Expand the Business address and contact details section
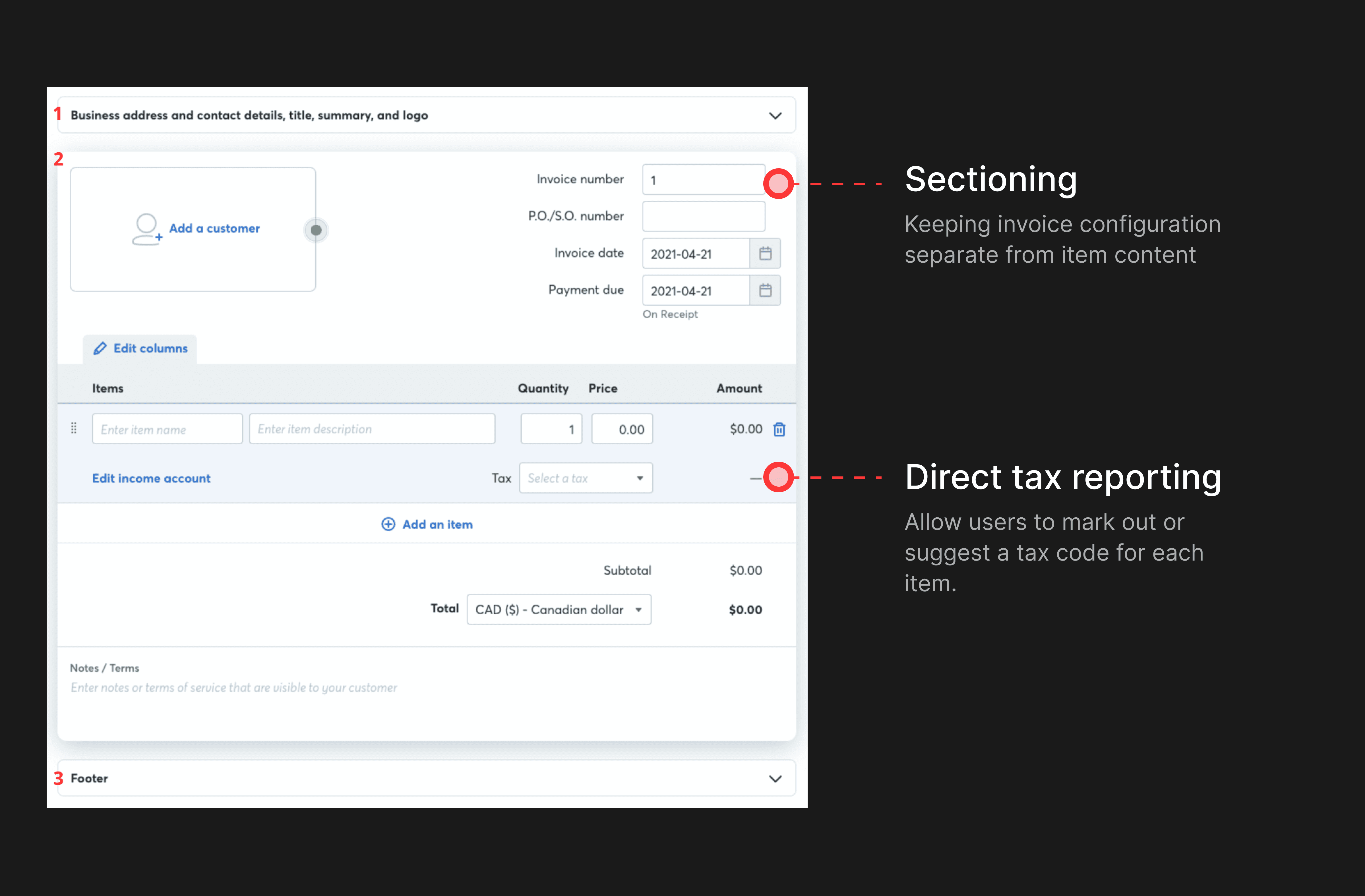The image size is (1365, 896). coord(775,116)
